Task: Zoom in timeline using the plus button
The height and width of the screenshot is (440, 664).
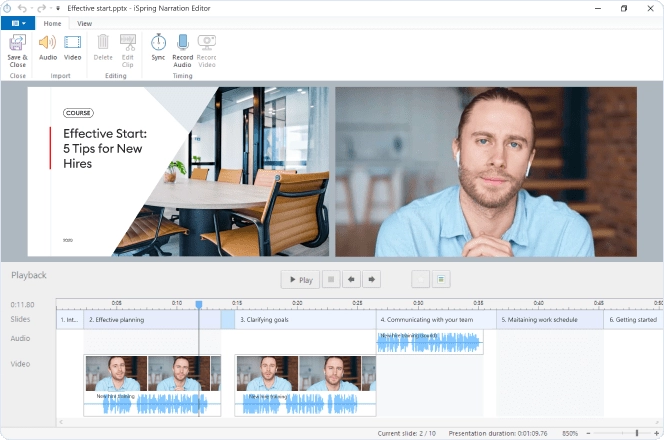Action: [x=655, y=433]
